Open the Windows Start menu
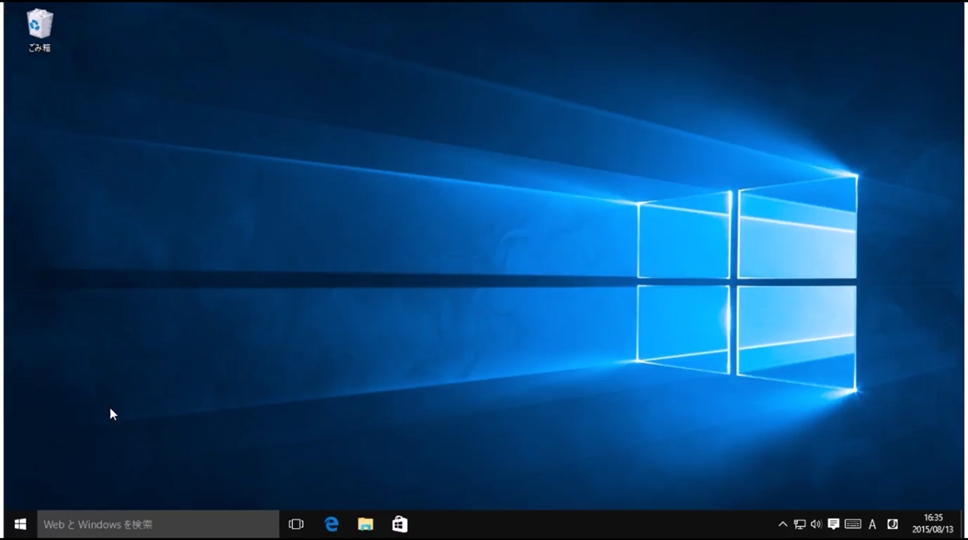This screenshot has height=540, width=968. click(x=20, y=524)
